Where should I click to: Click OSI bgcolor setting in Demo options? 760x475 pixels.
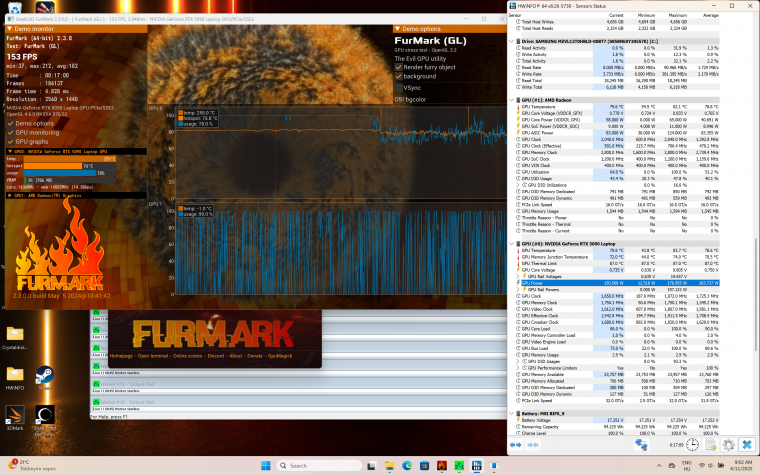[x=410, y=99]
